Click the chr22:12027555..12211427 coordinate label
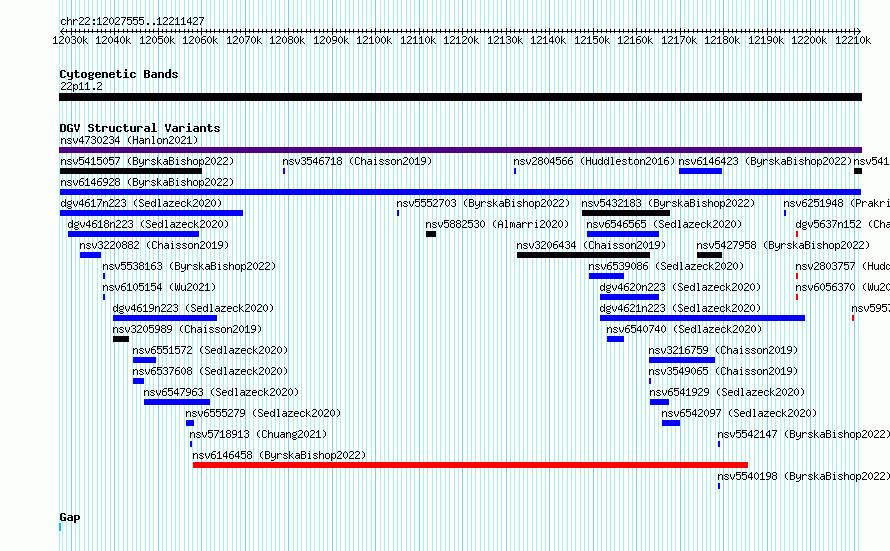The image size is (890, 551). click(x=132, y=21)
